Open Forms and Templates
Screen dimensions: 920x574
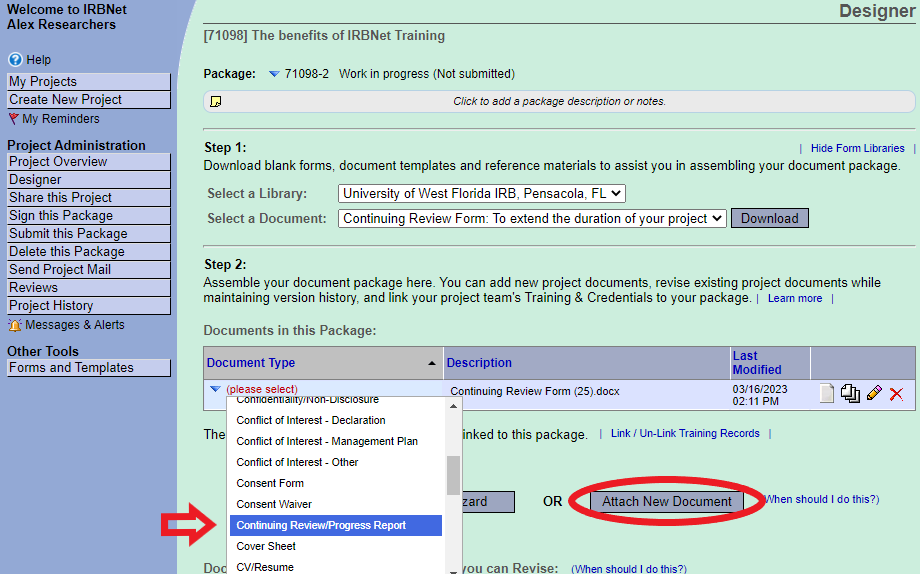89,368
